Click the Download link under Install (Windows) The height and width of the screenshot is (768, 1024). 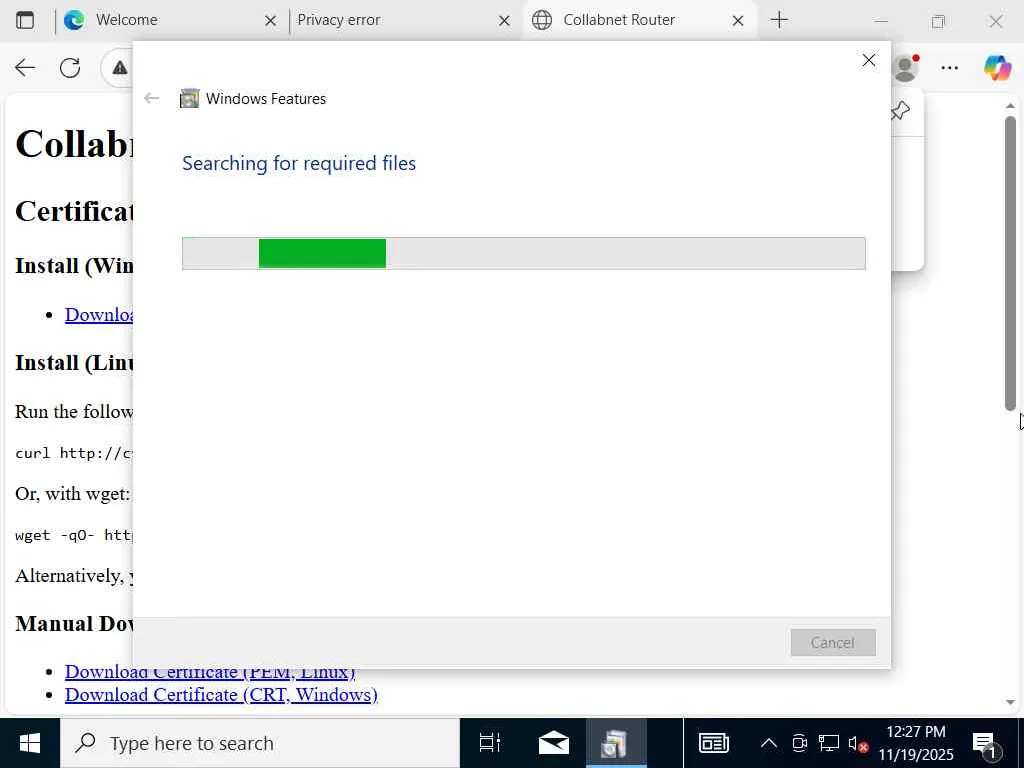[x=99, y=315]
